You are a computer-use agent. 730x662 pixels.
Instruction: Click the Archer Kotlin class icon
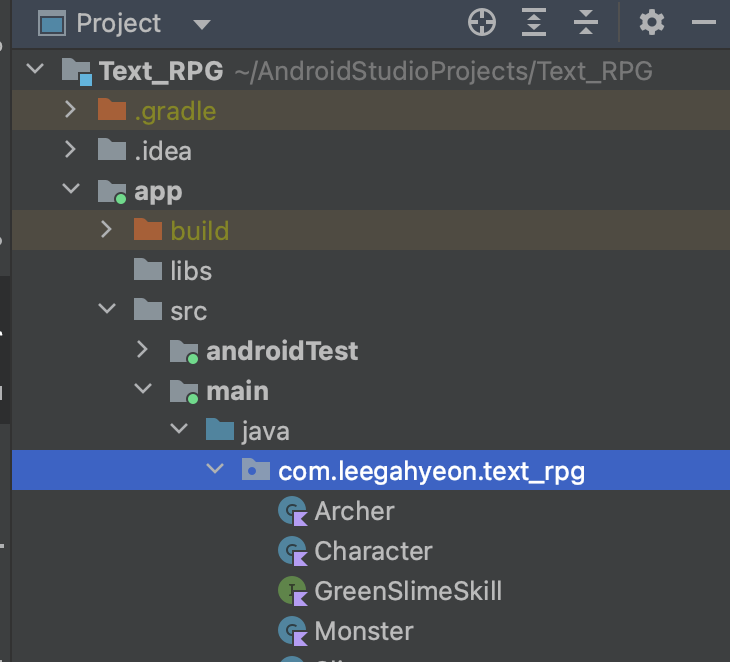pyautogui.click(x=293, y=512)
